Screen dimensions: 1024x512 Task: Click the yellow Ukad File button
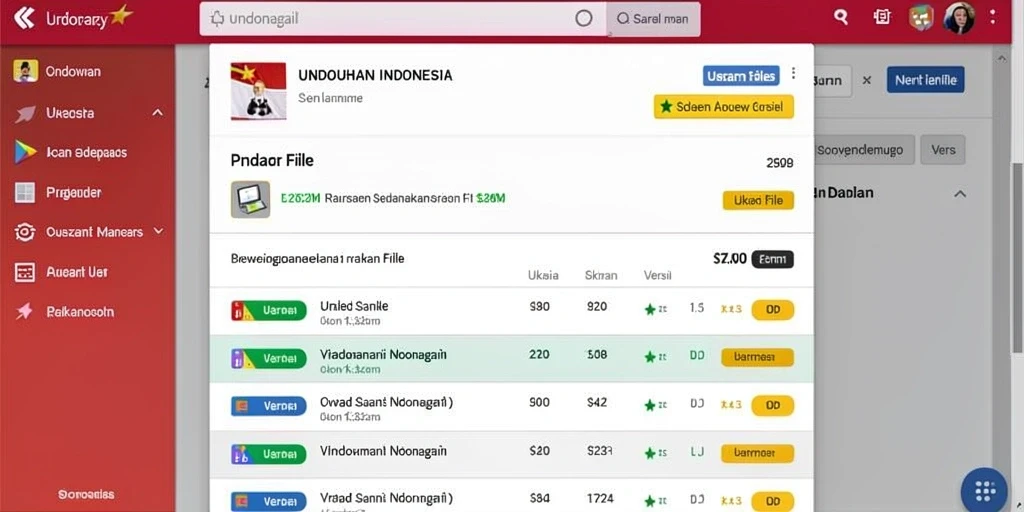[758, 200]
